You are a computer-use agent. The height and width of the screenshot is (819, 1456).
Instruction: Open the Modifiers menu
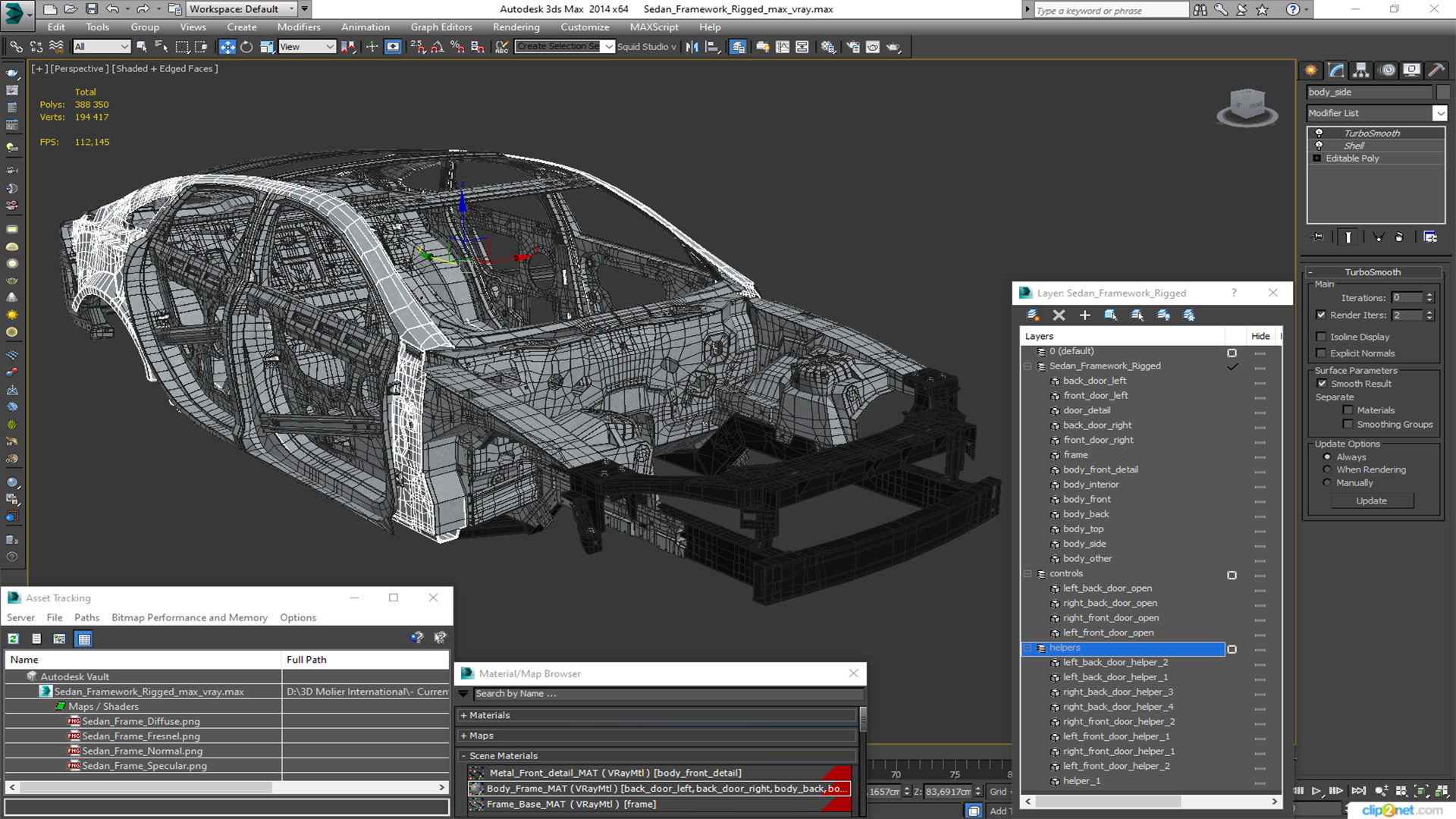(x=299, y=27)
